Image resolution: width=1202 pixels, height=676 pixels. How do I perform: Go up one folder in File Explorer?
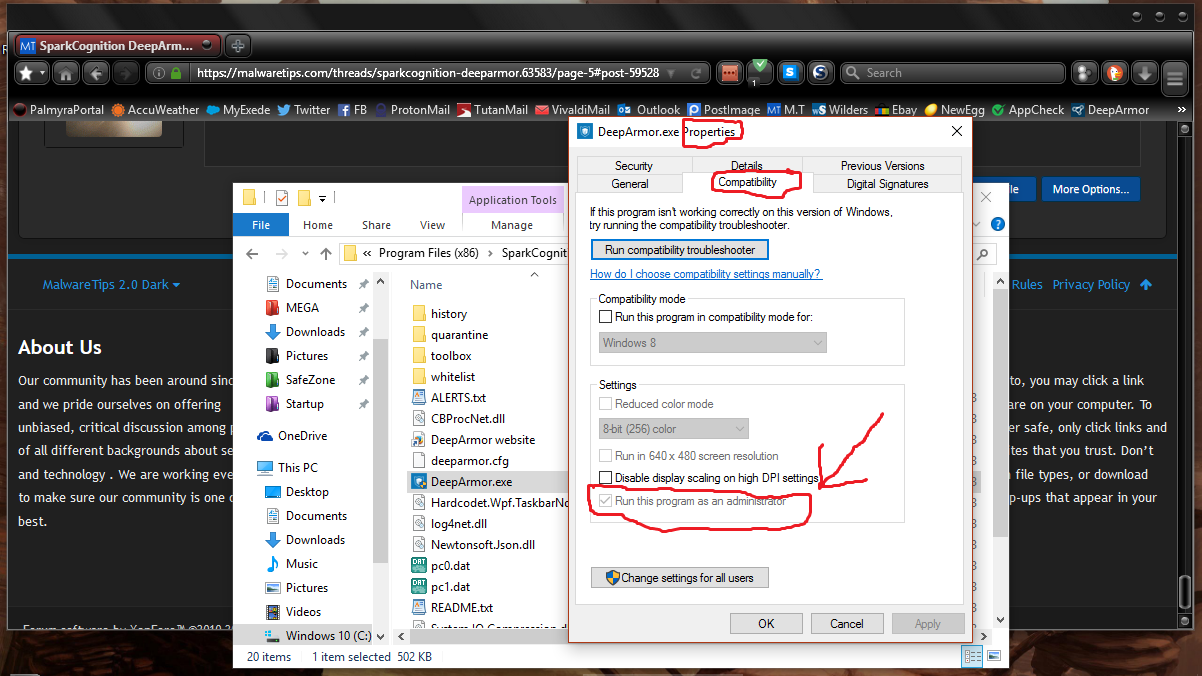tap(326, 254)
